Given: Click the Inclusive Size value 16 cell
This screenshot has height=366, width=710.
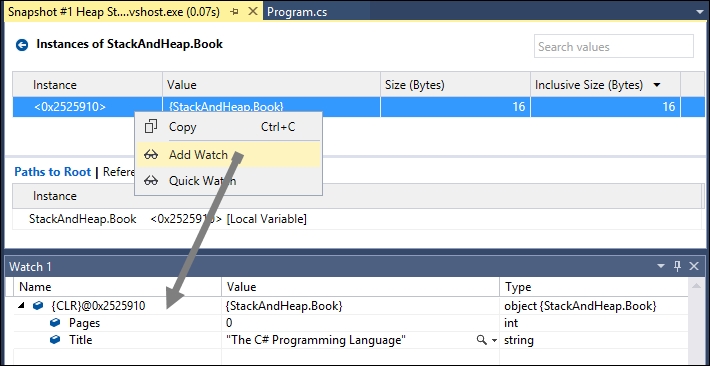Looking at the screenshot, I should [x=605, y=107].
